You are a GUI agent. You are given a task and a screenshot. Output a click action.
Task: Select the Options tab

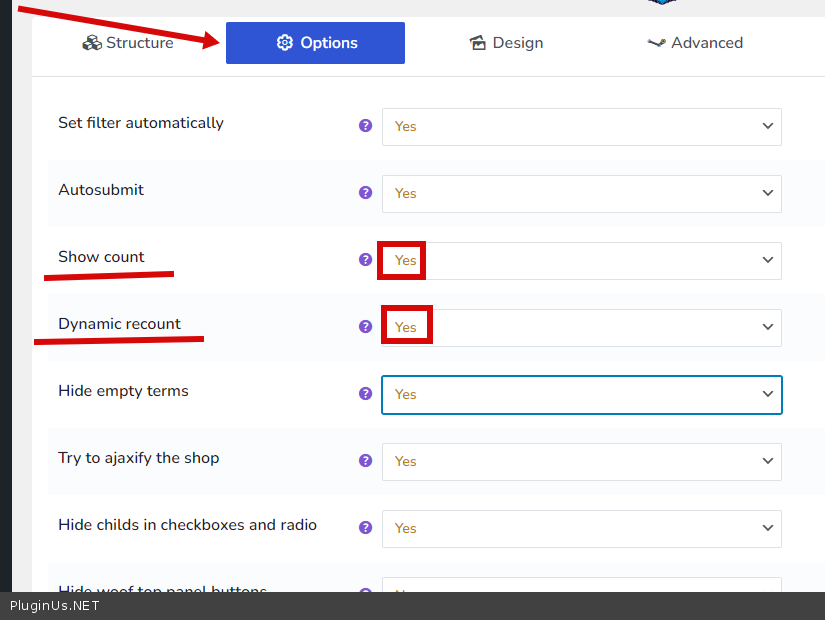(315, 43)
